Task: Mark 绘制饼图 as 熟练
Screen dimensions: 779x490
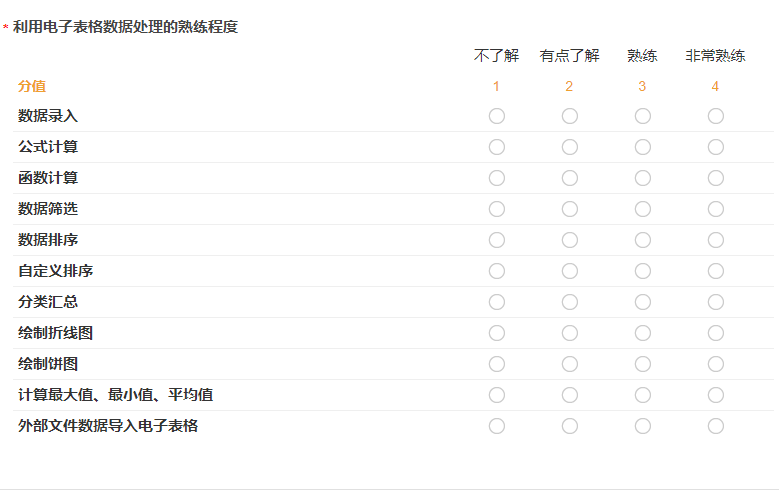Action: point(643,364)
